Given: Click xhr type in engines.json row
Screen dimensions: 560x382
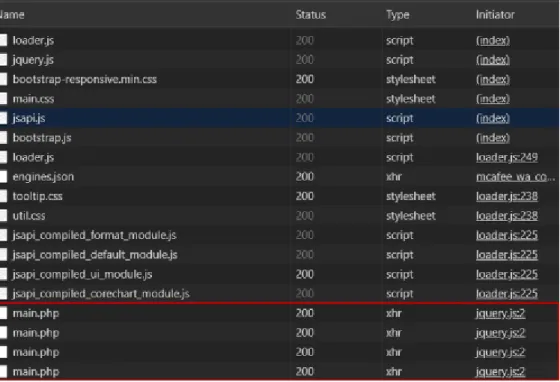Looking at the screenshot, I should click(x=394, y=177).
